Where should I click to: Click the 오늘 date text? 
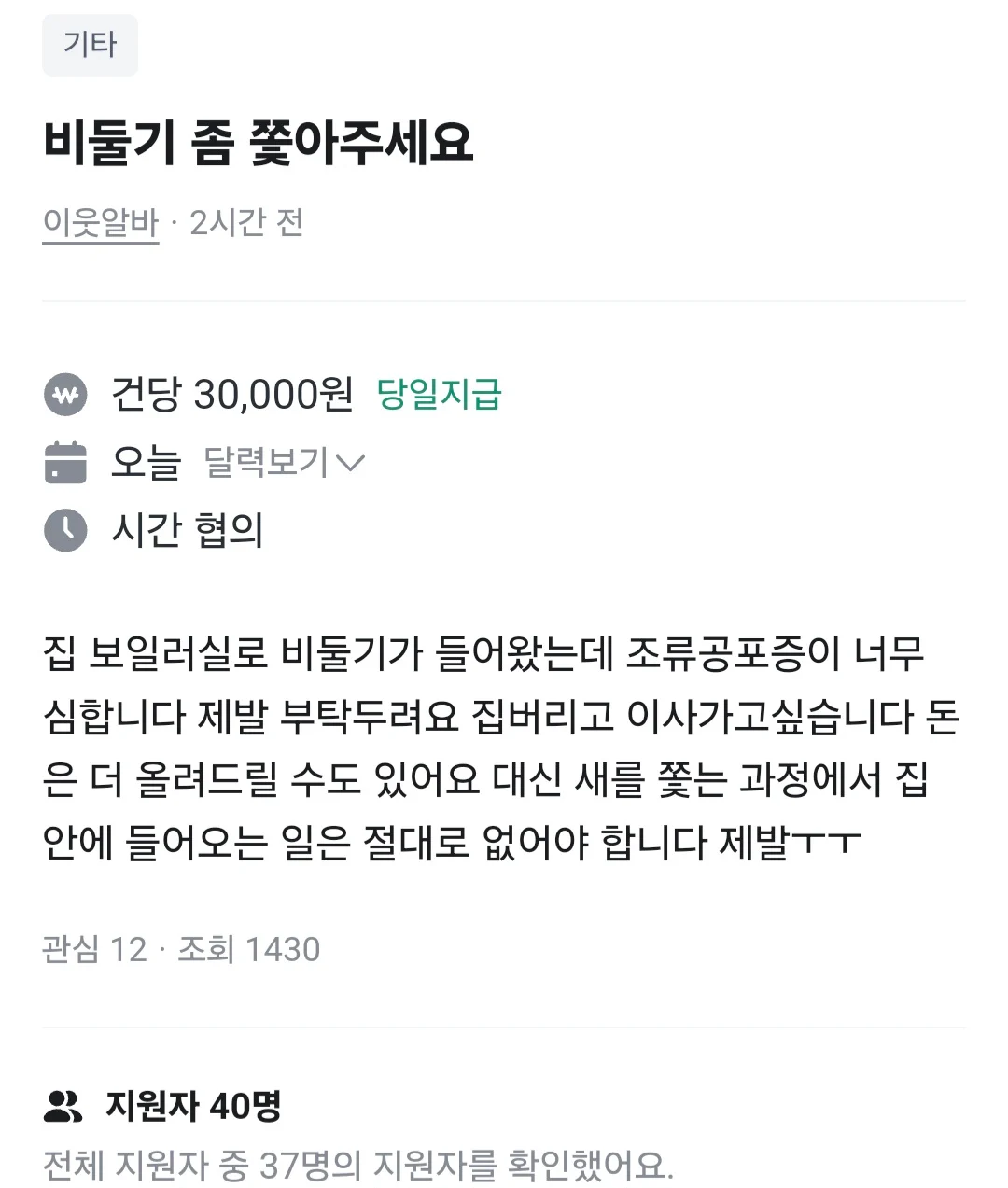[x=146, y=462]
